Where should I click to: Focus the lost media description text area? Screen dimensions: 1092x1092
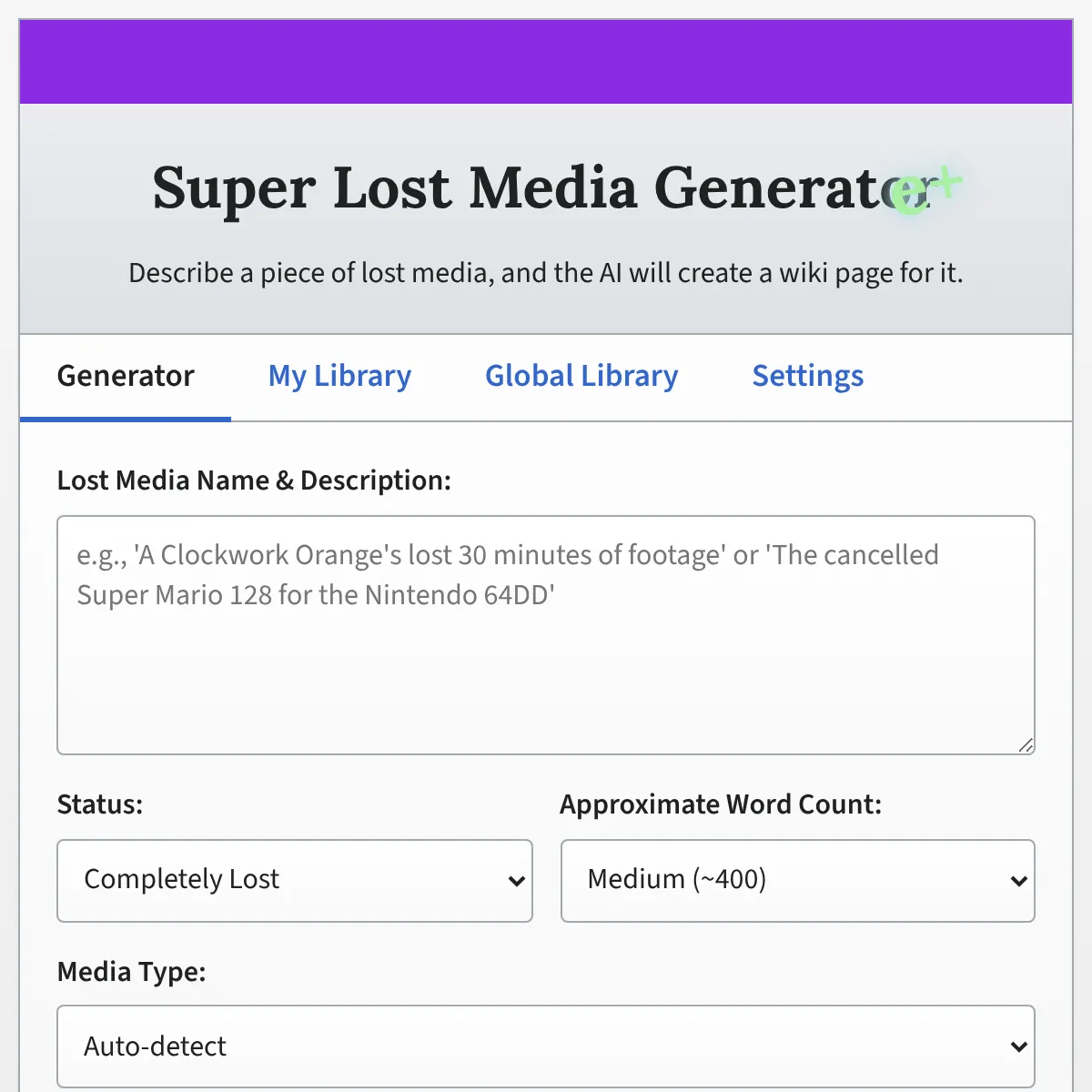pyautogui.click(x=545, y=655)
